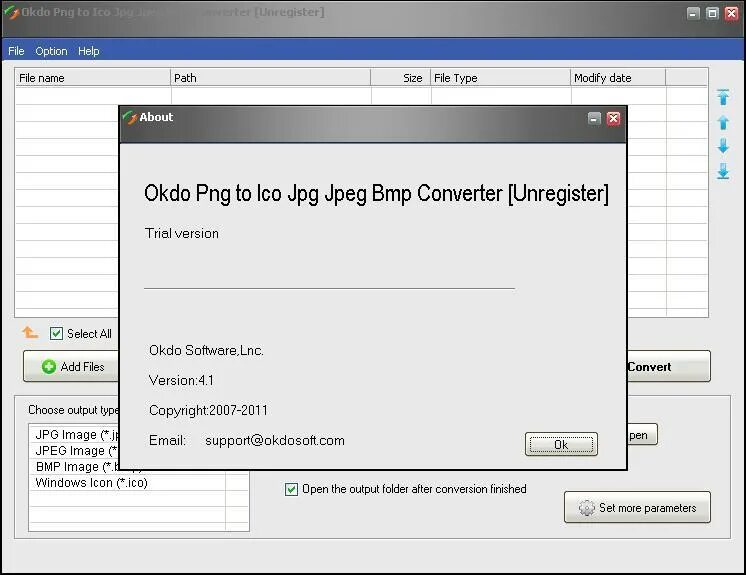Click the Version:4.1 text
Screen dimensions: 746x575
(x=181, y=380)
